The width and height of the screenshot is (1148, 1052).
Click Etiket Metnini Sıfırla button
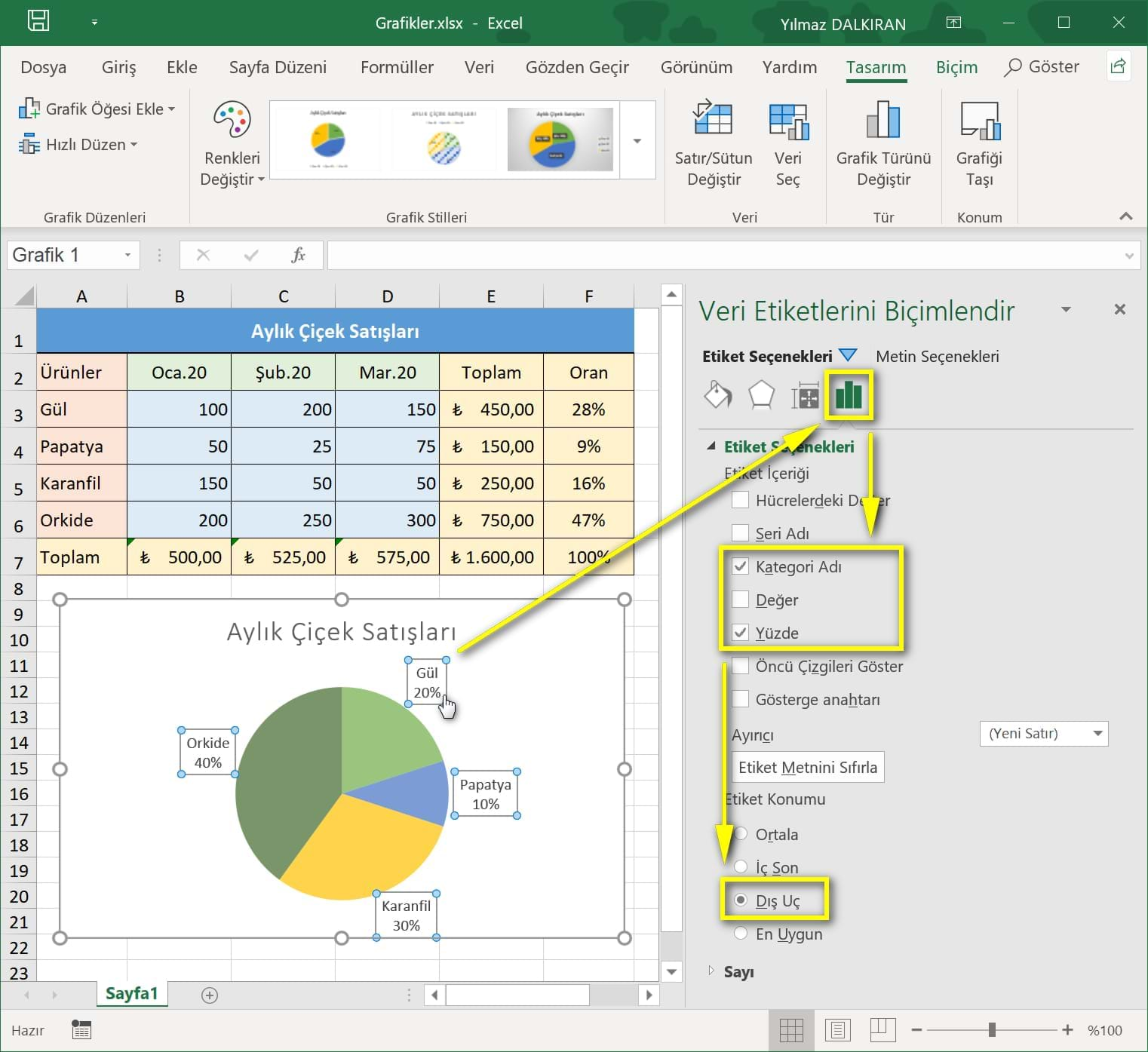coord(808,767)
